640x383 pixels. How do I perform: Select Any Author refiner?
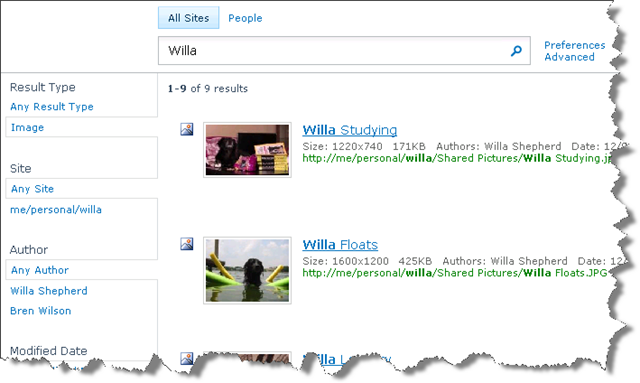tap(40, 270)
